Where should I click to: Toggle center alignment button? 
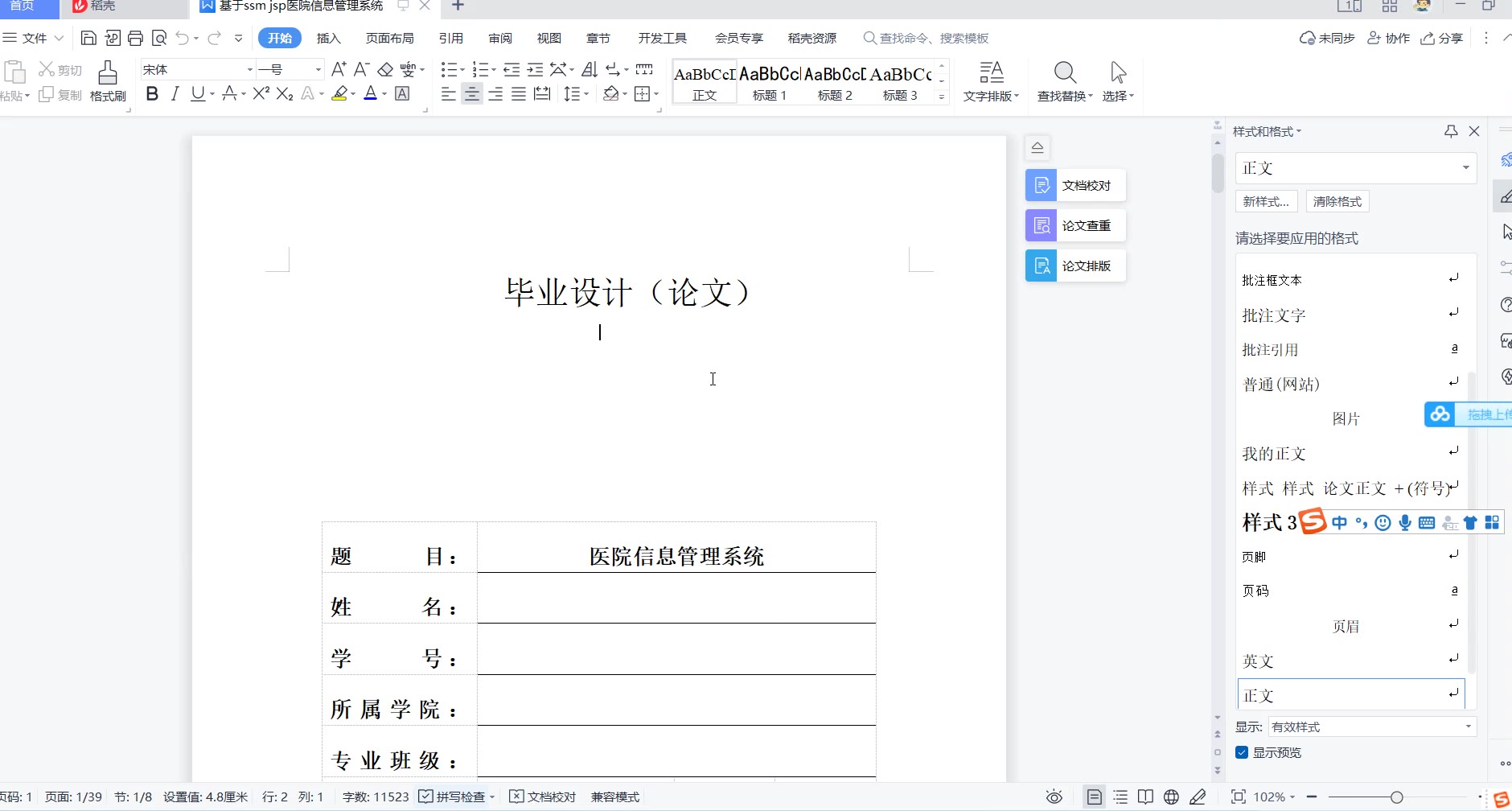point(472,94)
